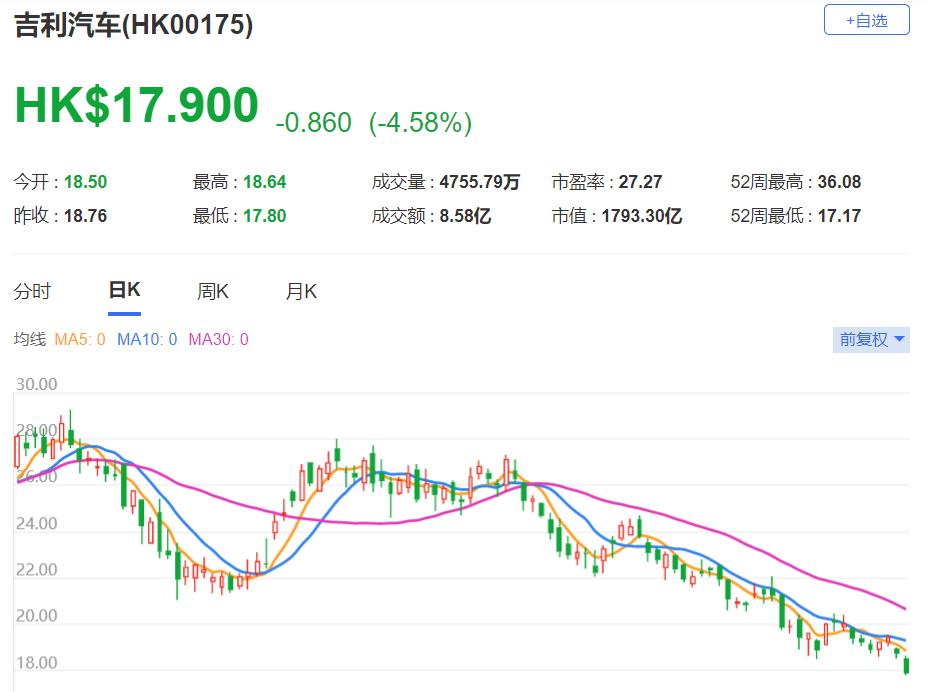
Task: Click the 30.00 axis label
Action: [37, 384]
